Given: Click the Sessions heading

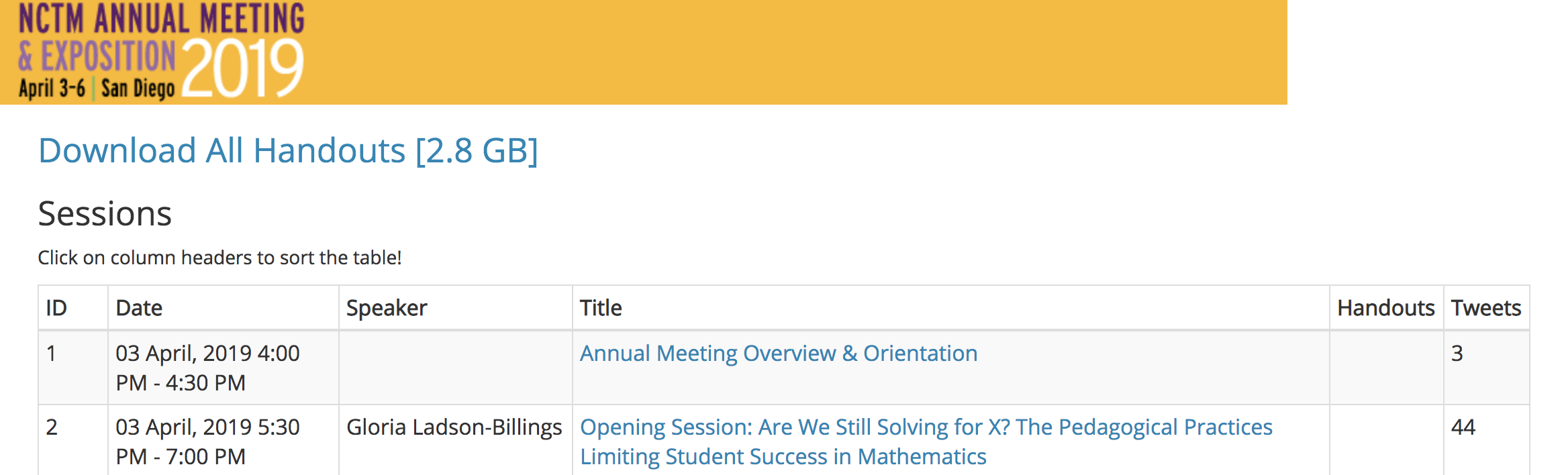Looking at the screenshot, I should 105,214.
